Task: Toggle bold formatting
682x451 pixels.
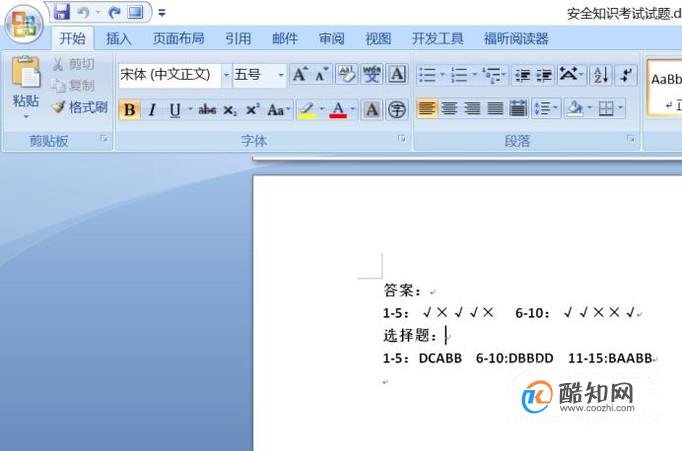Action: (x=130, y=110)
